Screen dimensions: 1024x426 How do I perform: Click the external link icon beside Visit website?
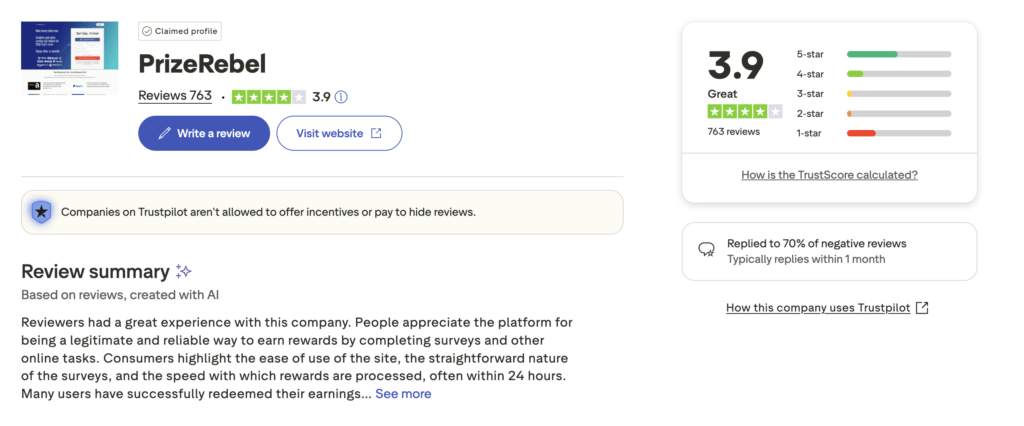pyautogui.click(x=376, y=133)
